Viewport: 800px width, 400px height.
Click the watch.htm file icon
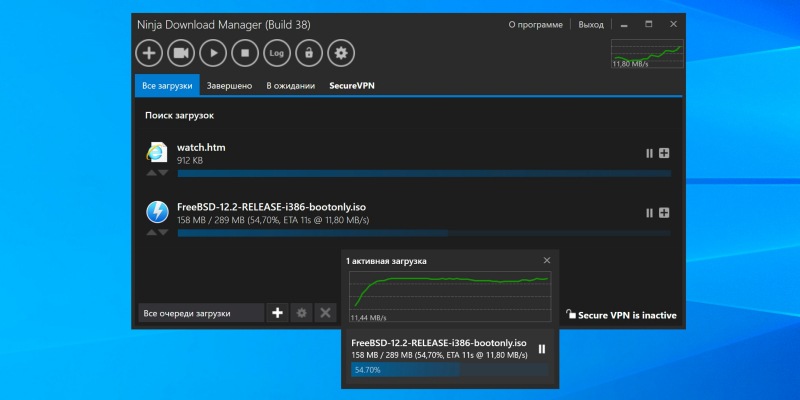(x=157, y=152)
